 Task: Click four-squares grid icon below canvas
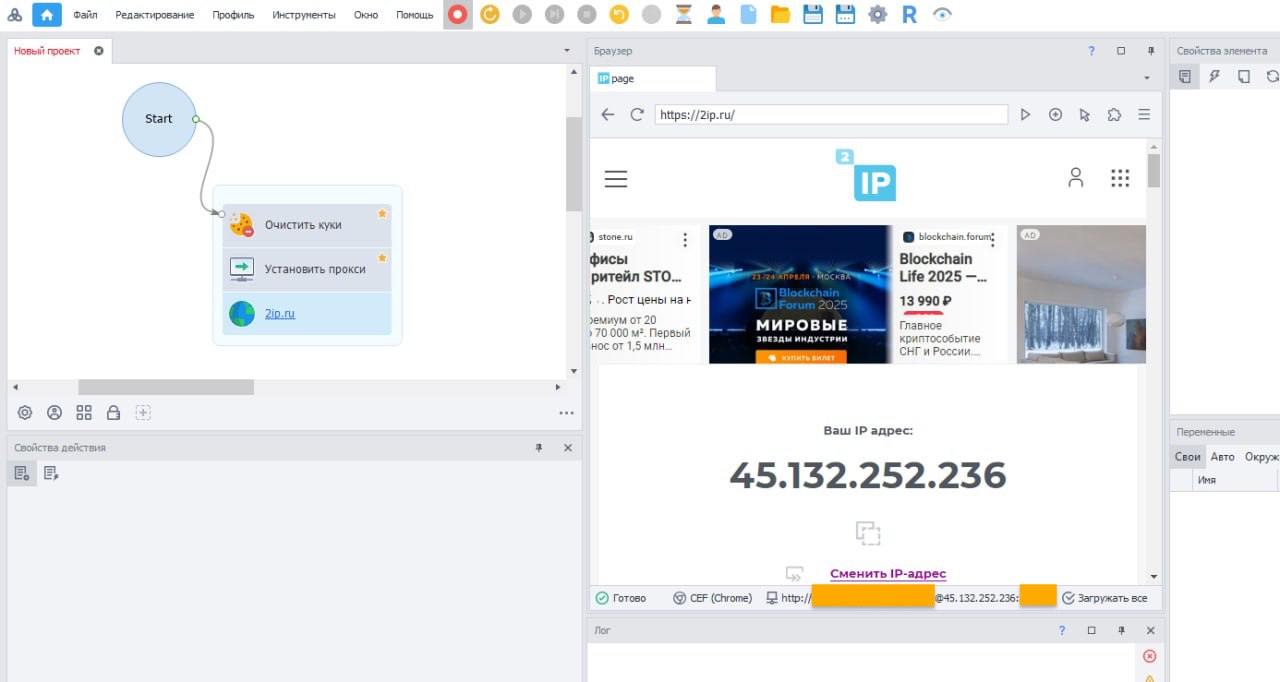pos(84,412)
